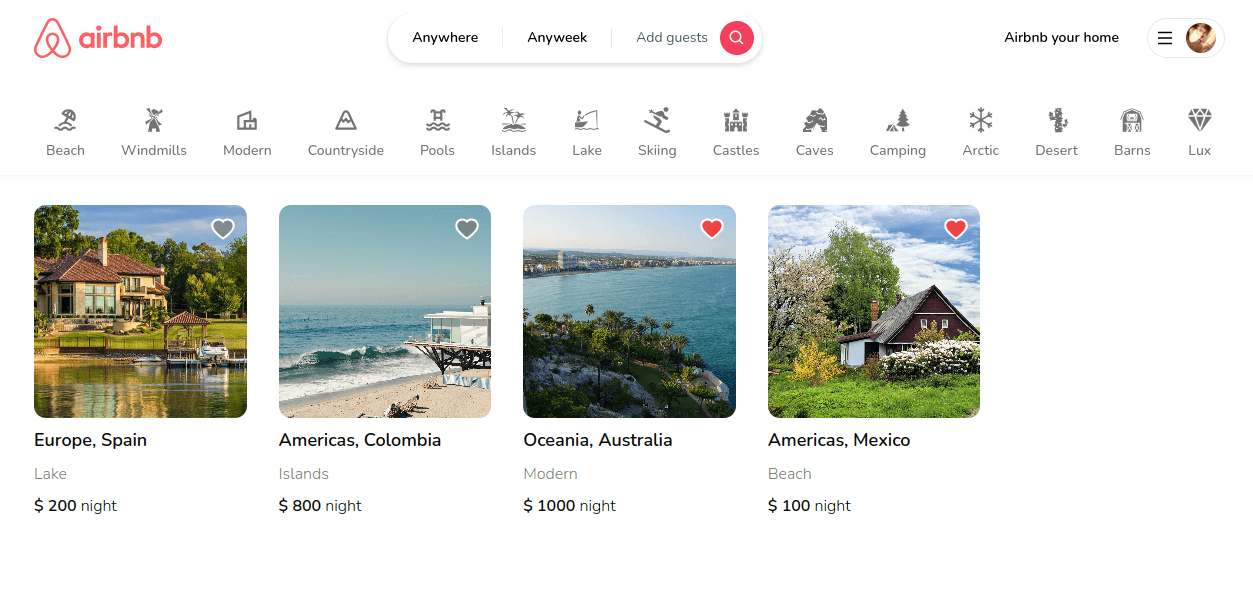Switch to the Beach category
The image size is (1253, 590).
(x=66, y=132)
